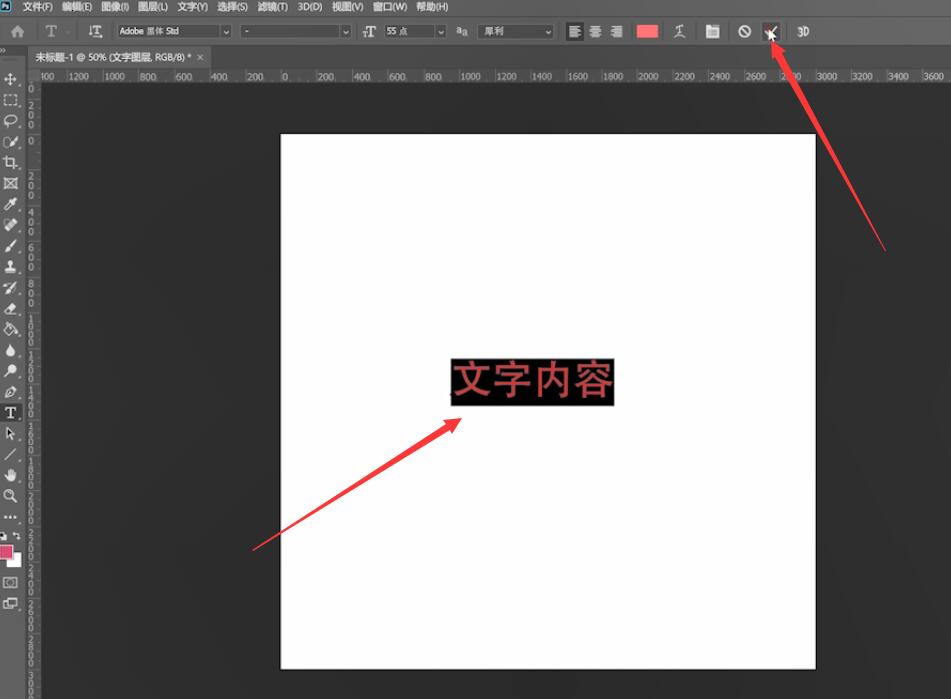Image resolution: width=951 pixels, height=699 pixels.
Task: Select the Eraser tool
Action: (10, 309)
